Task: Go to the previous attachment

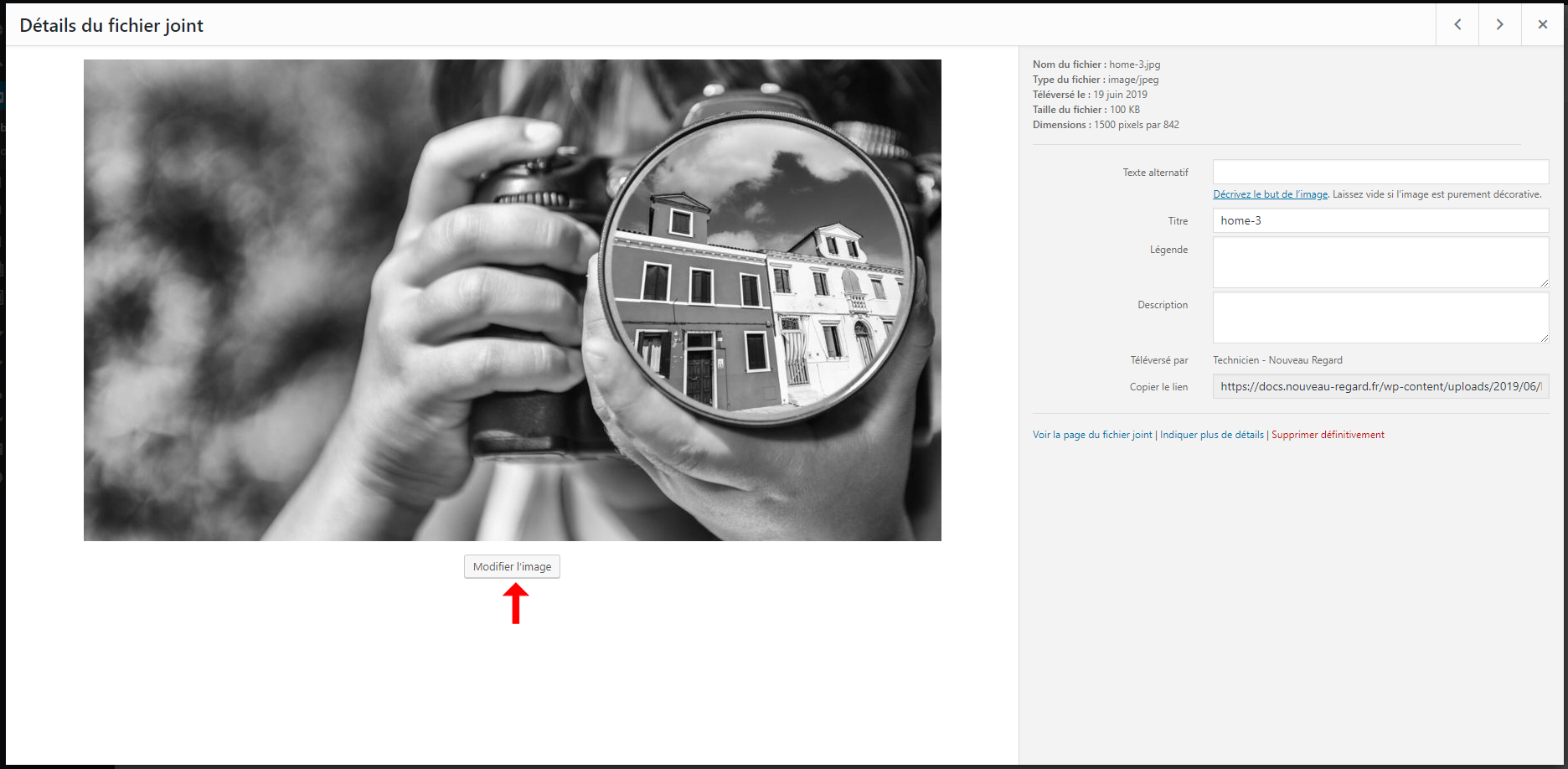Action: [x=1457, y=24]
